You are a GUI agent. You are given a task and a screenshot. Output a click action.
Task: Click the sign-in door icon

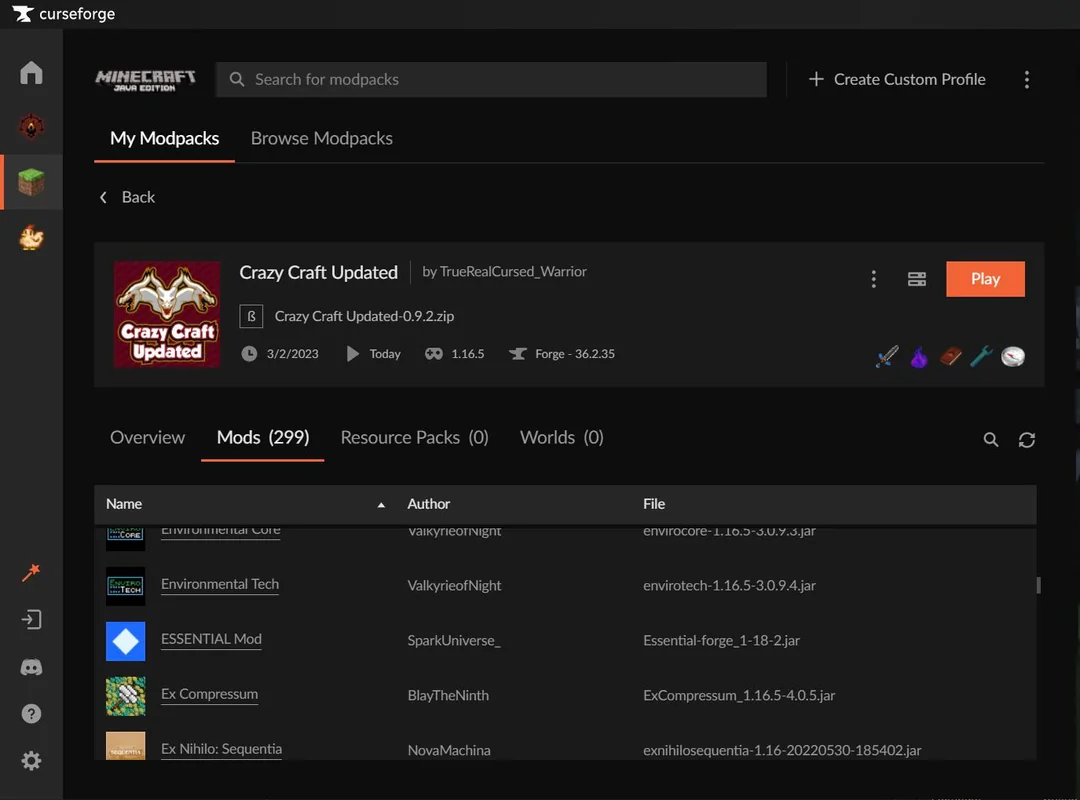31,620
